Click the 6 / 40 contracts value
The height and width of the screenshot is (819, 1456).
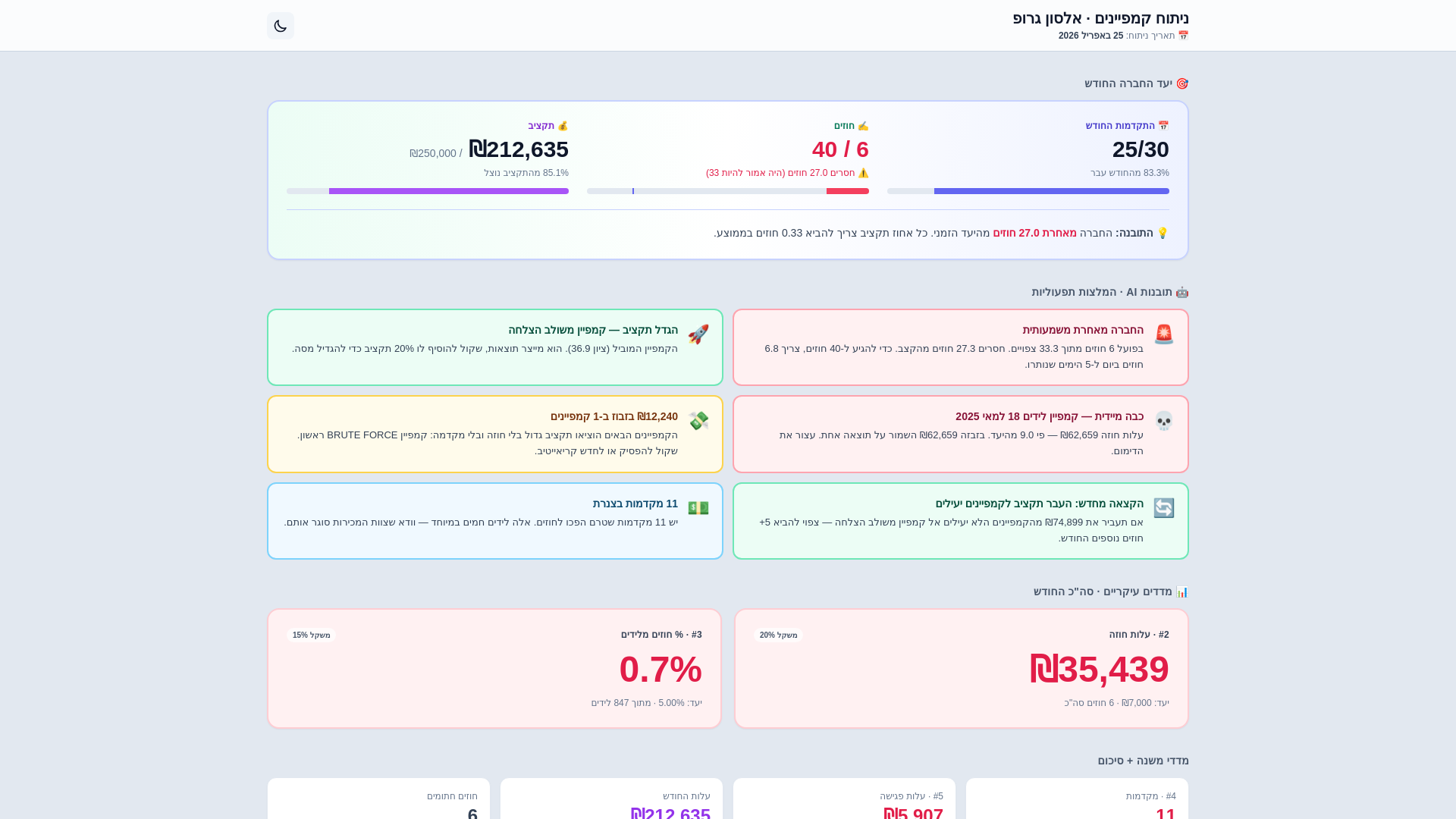pos(840,149)
